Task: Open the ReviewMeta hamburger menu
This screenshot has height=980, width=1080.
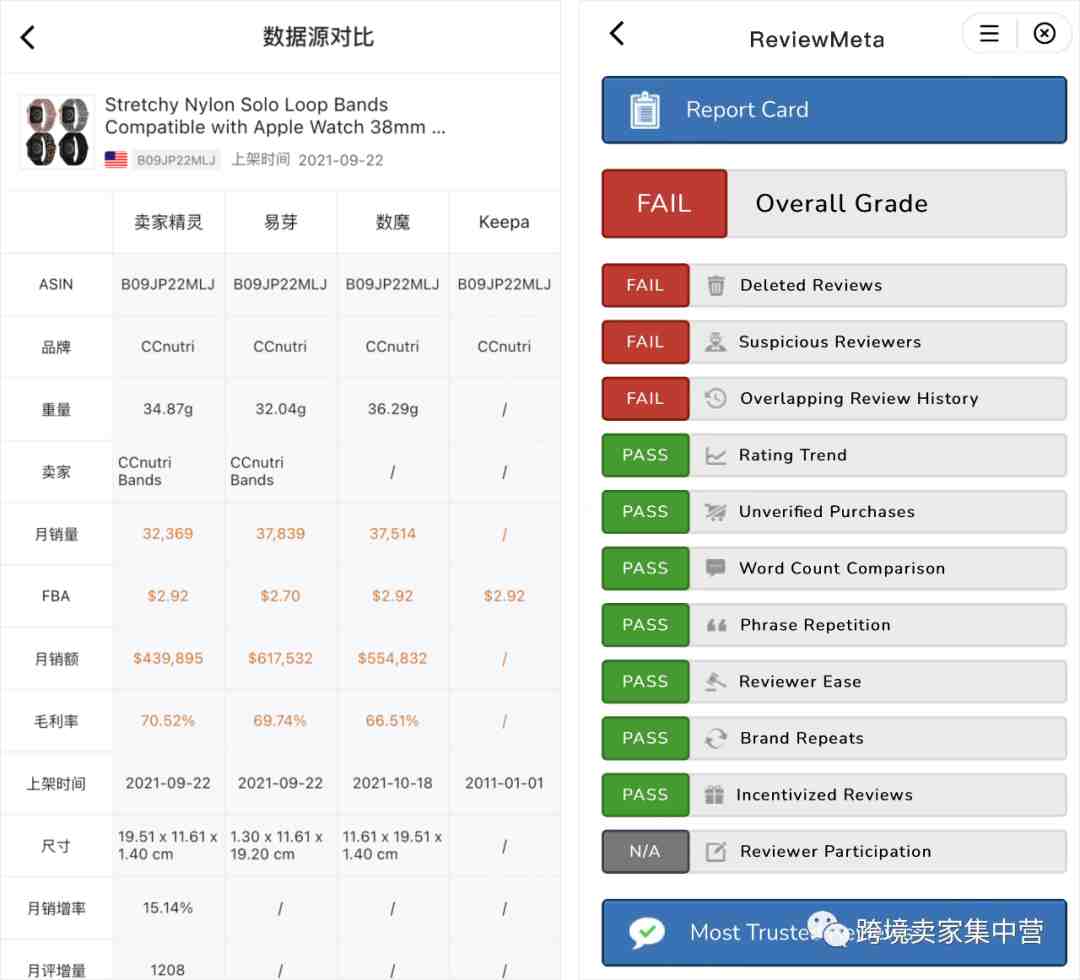Action: pos(989,33)
